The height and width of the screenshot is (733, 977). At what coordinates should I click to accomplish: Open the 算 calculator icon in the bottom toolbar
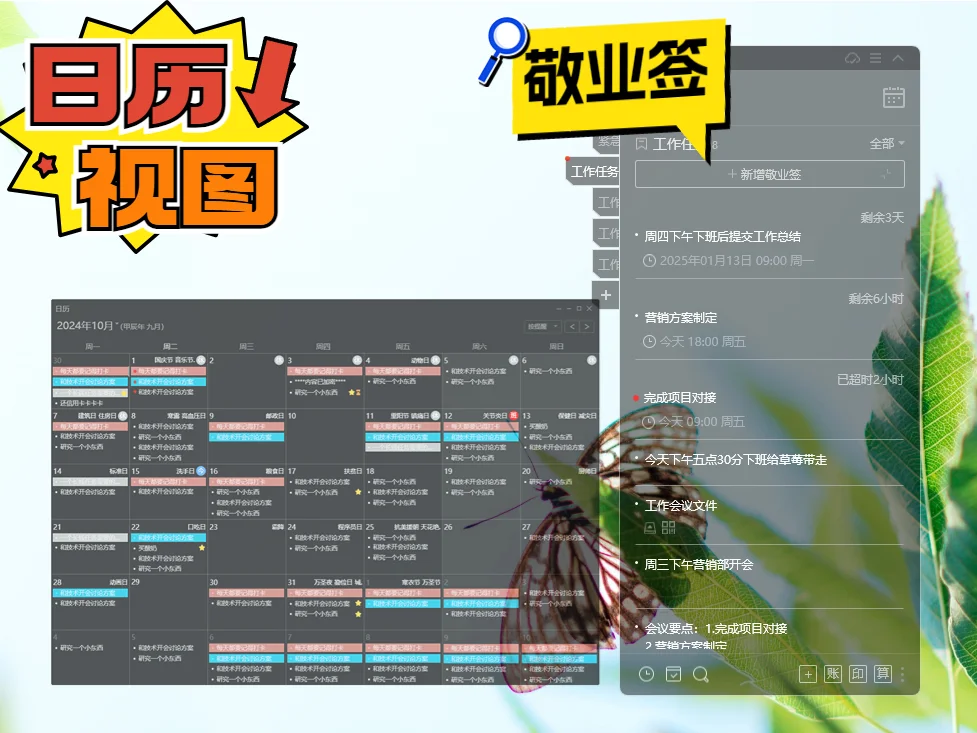tap(884, 675)
